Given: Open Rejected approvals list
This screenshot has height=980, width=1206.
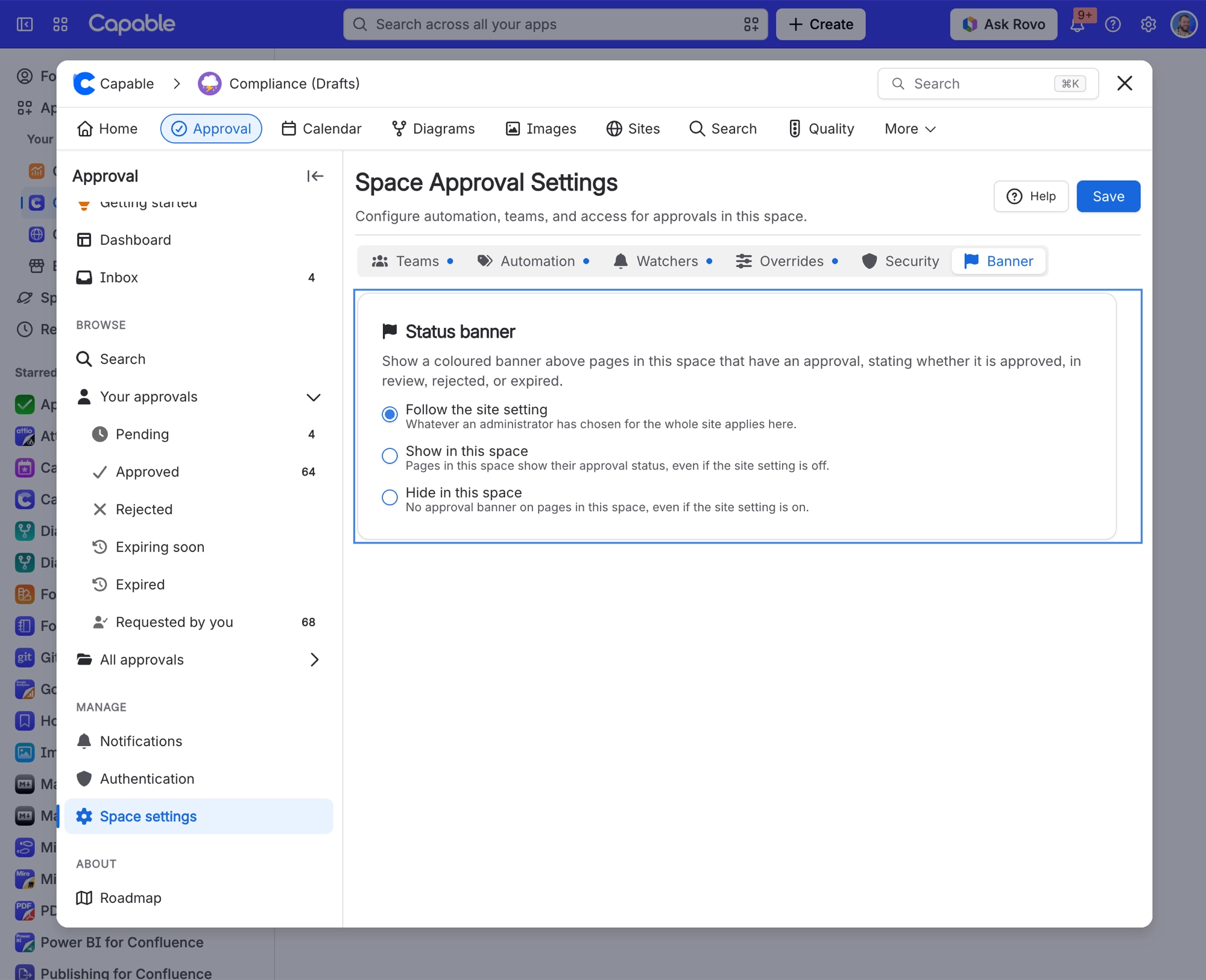Looking at the screenshot, I should pyautogui.click(x=198, y=509).
